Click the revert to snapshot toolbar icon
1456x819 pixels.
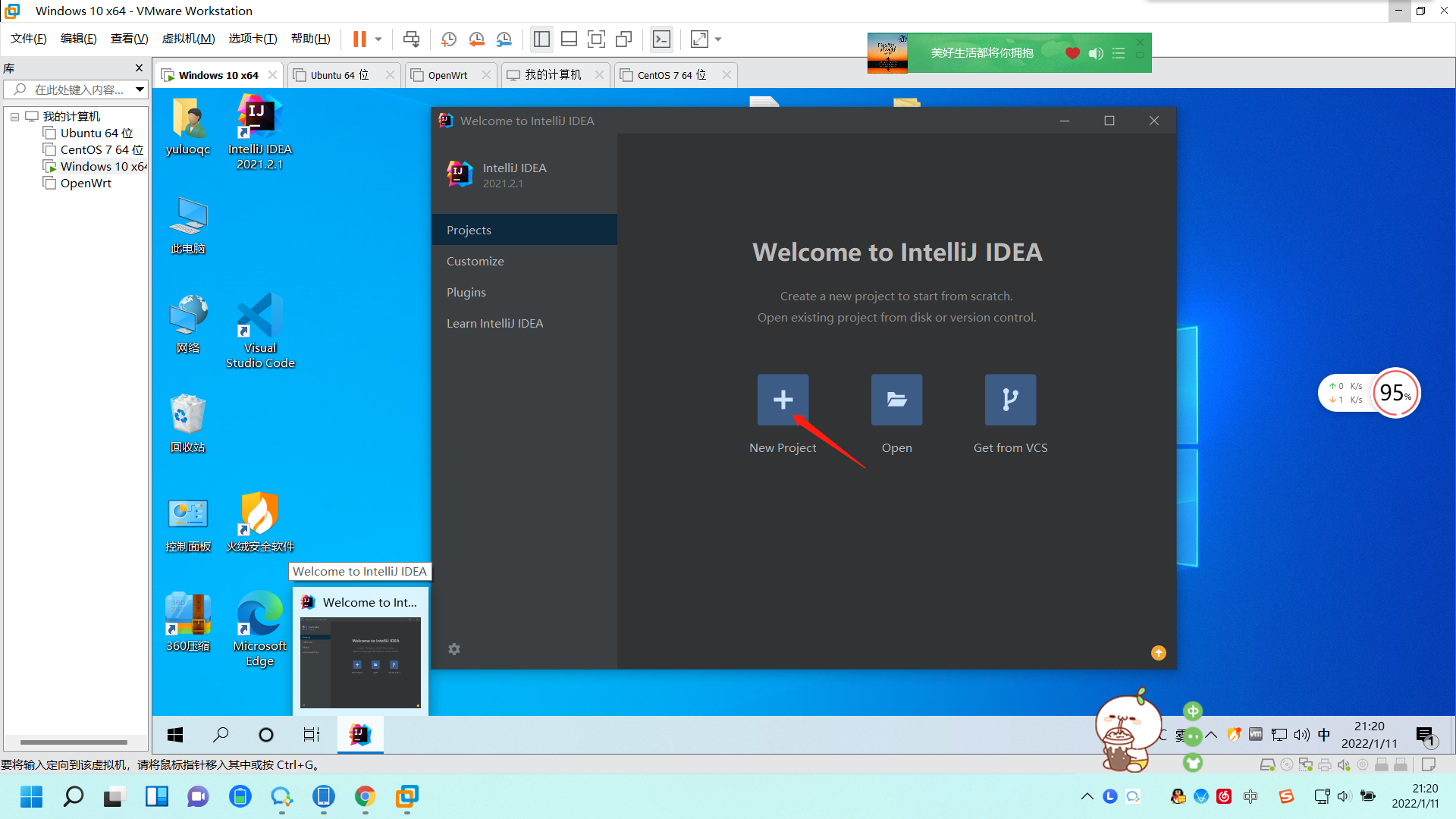[476, 39]
